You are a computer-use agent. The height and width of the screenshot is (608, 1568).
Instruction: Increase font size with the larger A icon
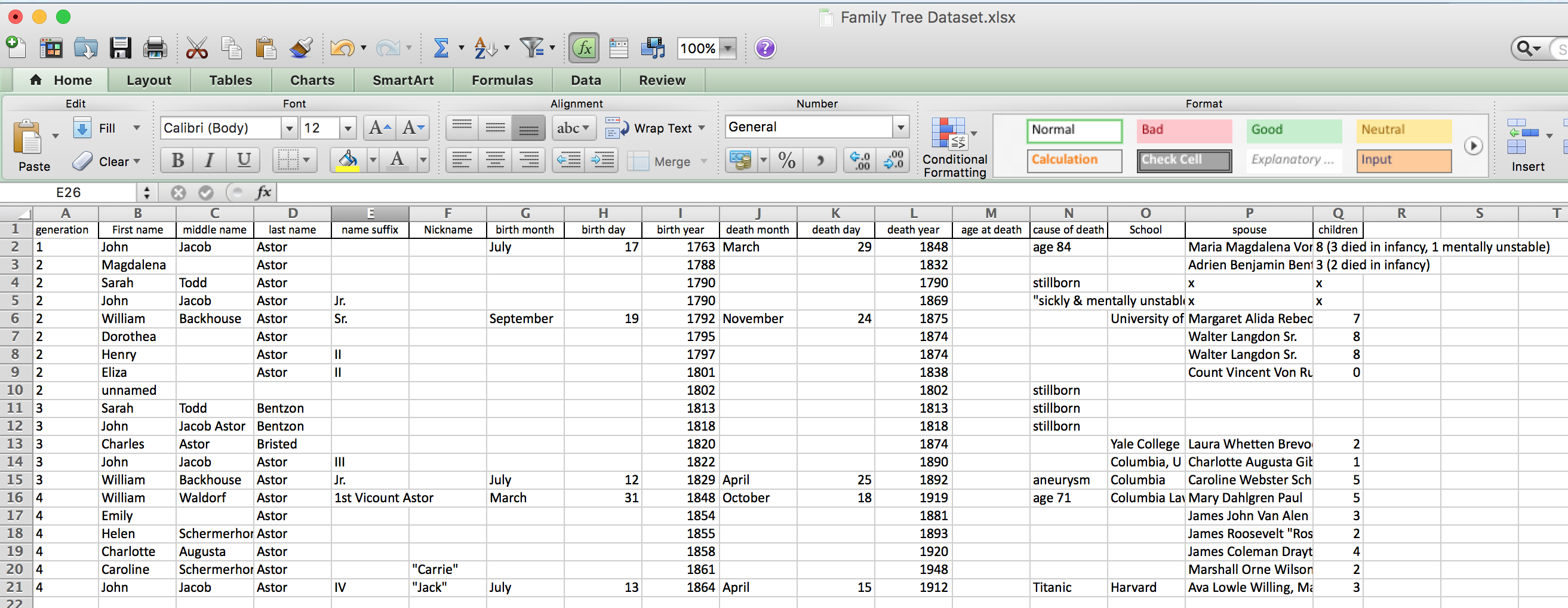tap(380, 128)
